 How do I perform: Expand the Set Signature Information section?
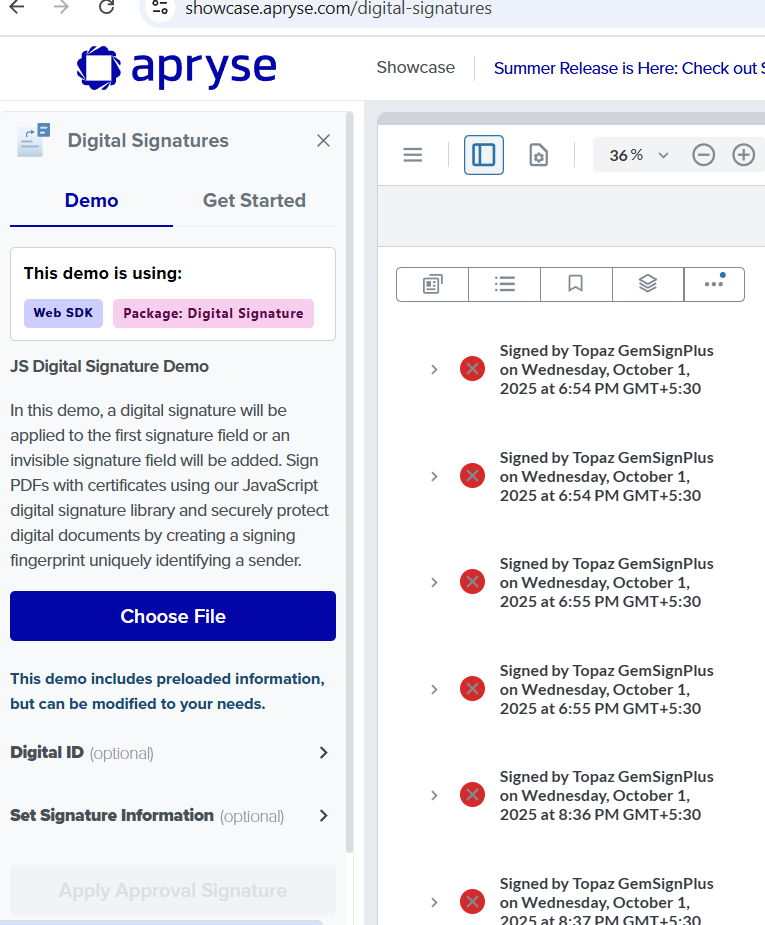323,816
